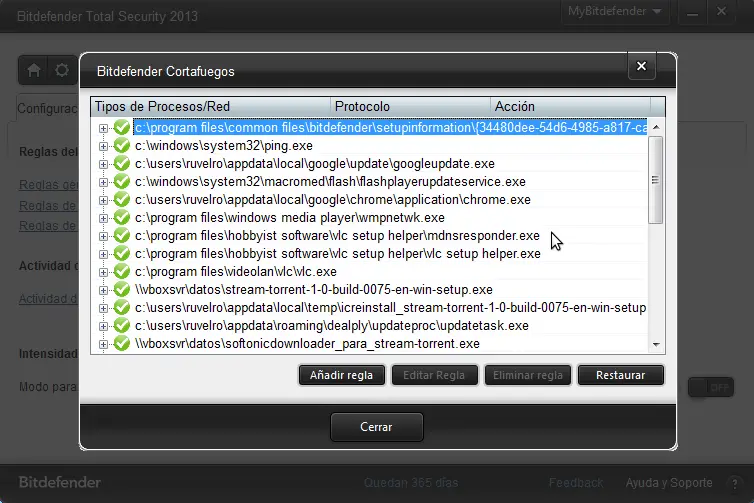Screen dimensions: 754x503
Task: Click the Eliminar regla button
Action: coord(528,375)
